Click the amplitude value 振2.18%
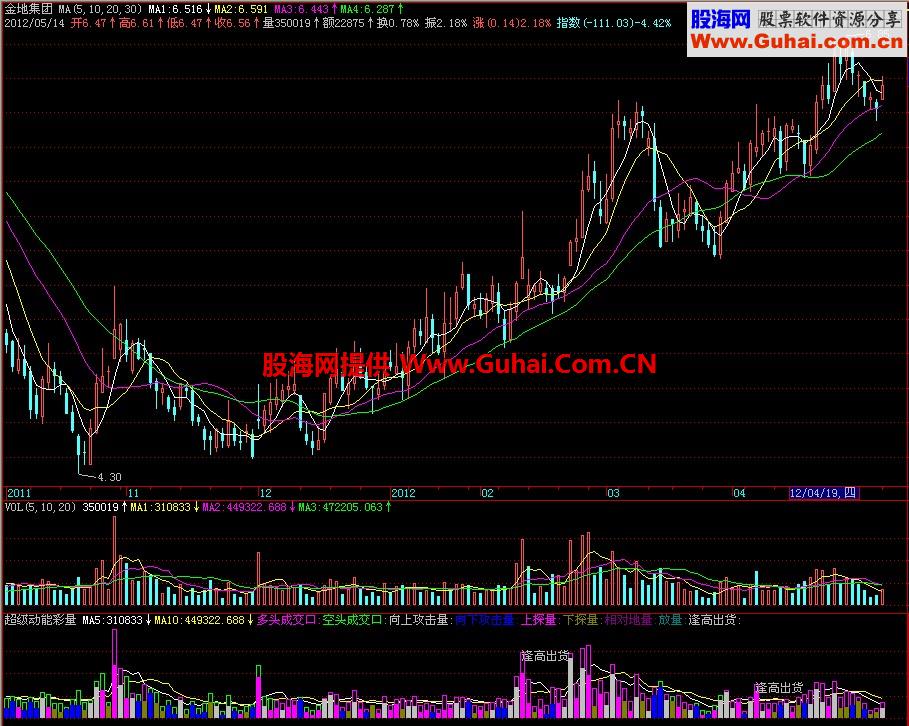Screen dimensions: 909x726 click(x=446, y=23)
